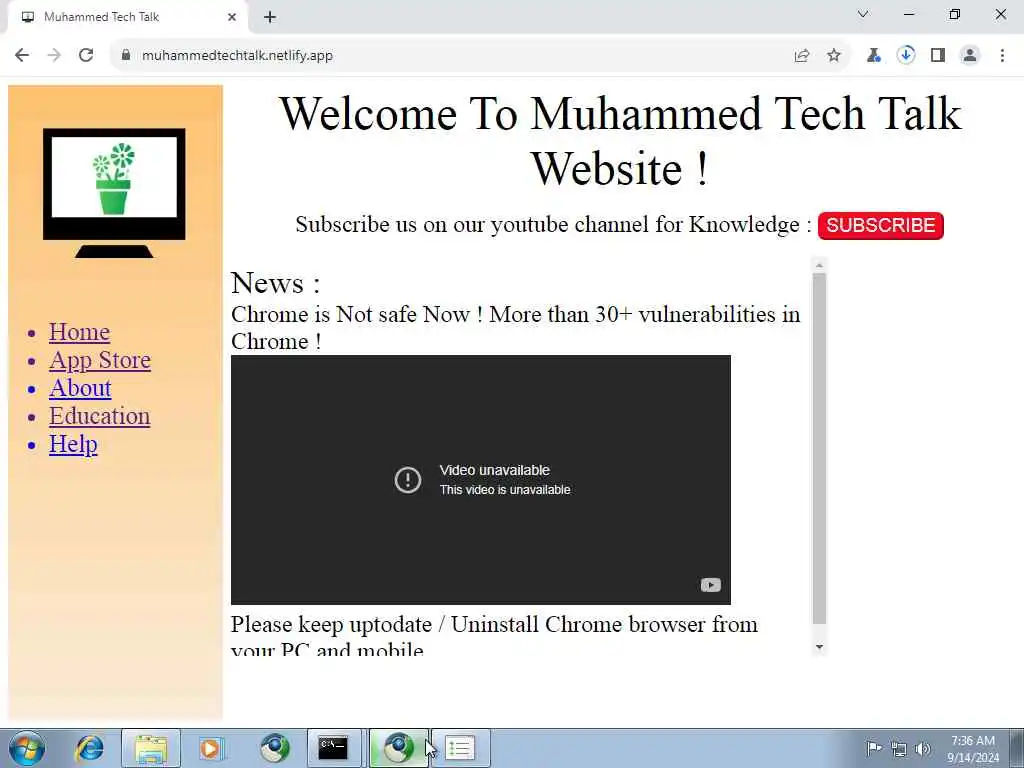Click the news panel scrollbar thumb
This screenshot has width=1024, height=768.
click(x=819, y=448)
